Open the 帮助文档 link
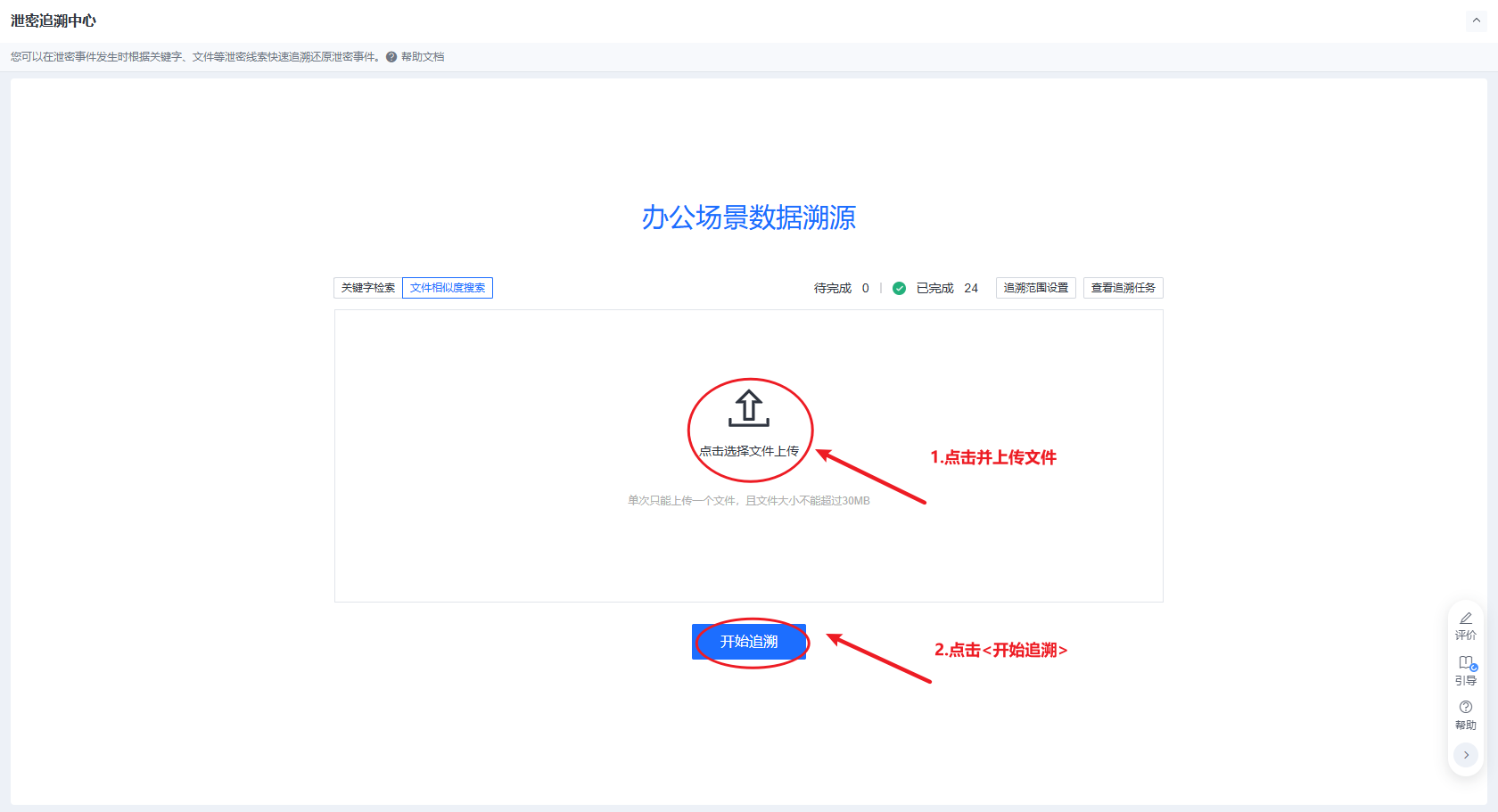The image size is (1498, 812). tap(423, 57)
